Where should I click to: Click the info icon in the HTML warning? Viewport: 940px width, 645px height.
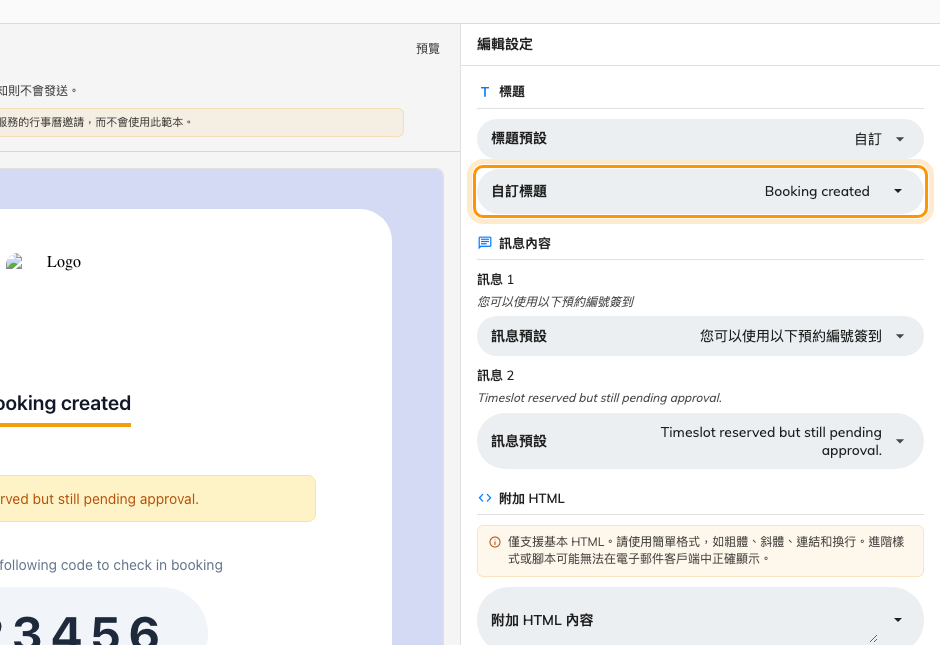pyautogui.click(x=495, y=542)
